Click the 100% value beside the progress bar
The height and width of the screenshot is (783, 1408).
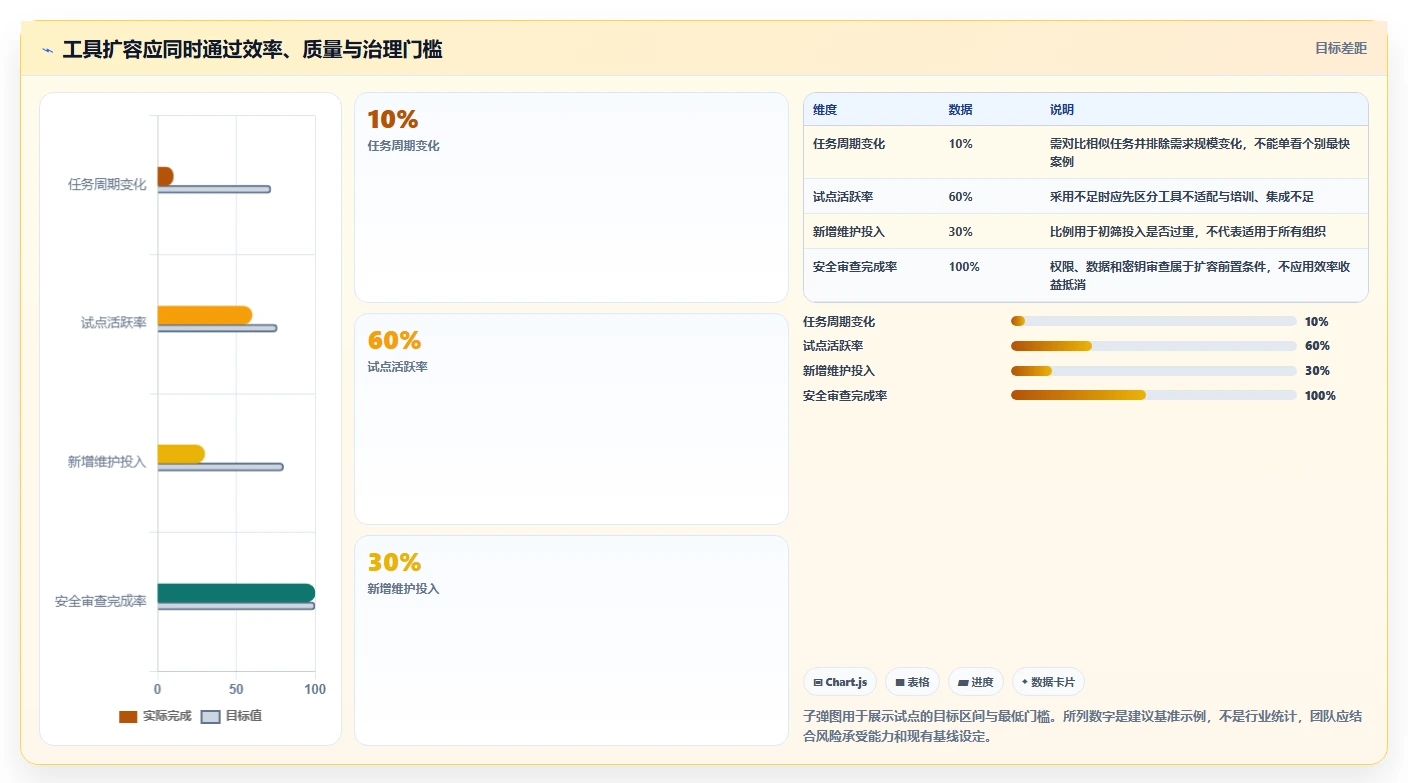(1320, 395)
